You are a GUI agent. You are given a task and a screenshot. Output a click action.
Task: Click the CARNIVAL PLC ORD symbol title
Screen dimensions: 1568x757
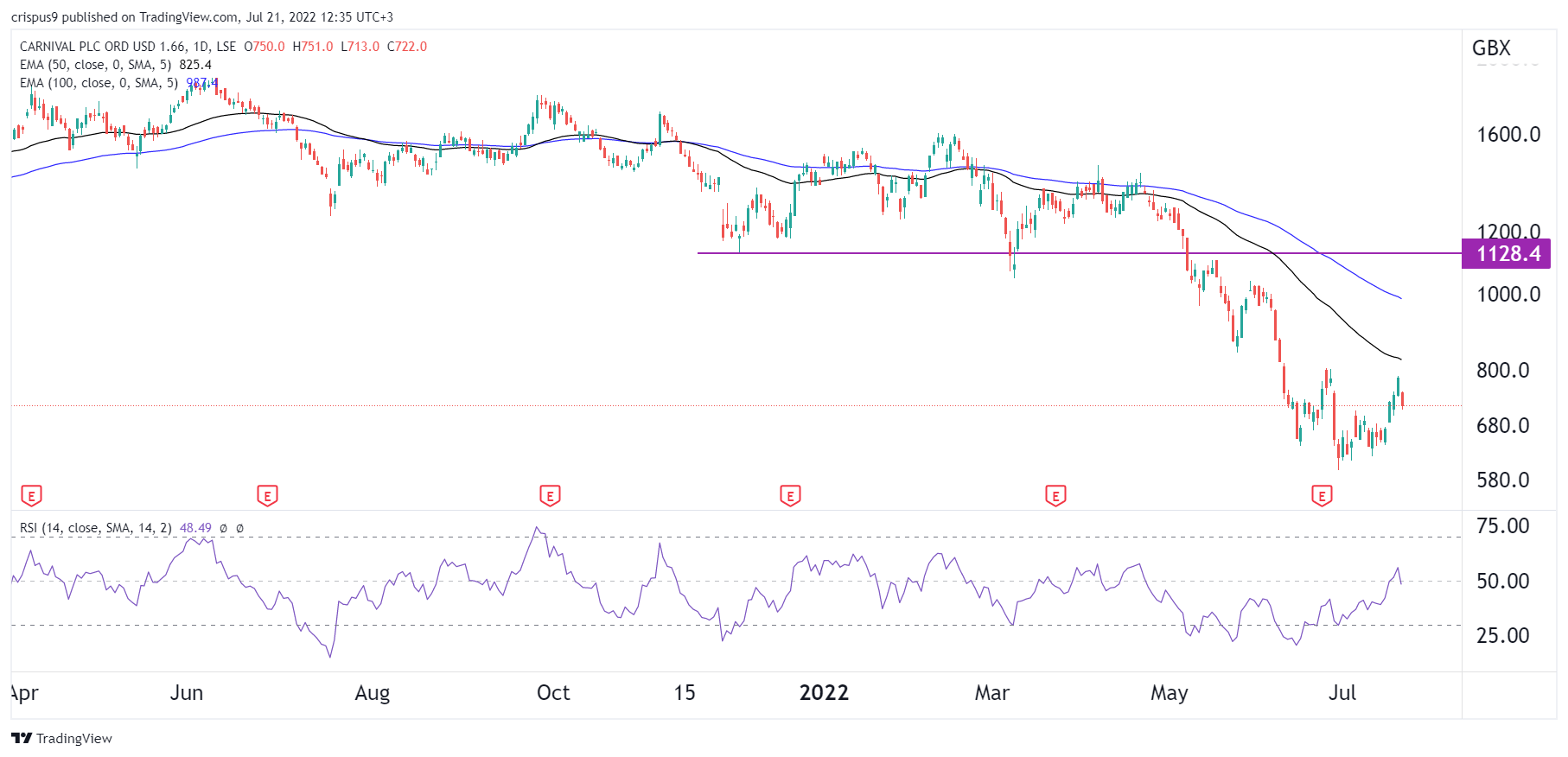coord(128,47)
